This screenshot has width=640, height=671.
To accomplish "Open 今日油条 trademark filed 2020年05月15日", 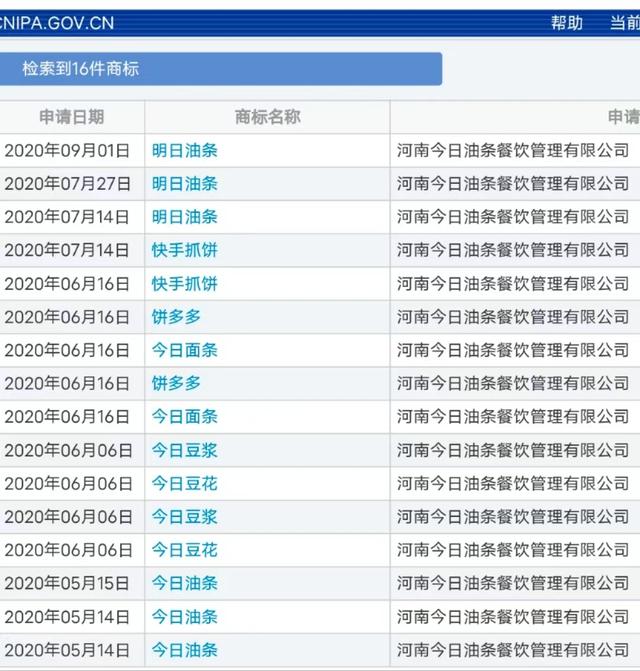I will pos(185,583).
